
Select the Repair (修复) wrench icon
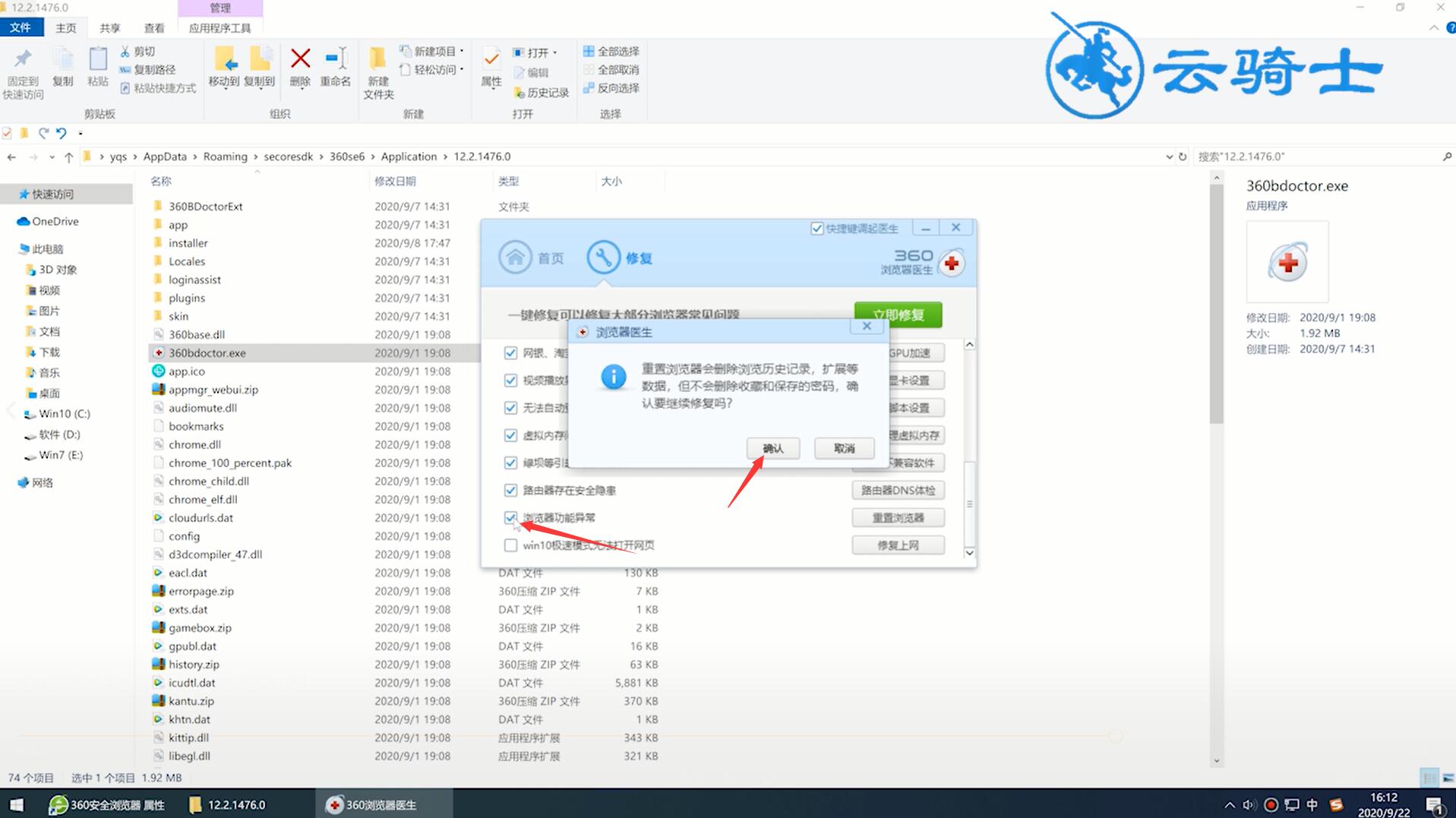[603, 257]
